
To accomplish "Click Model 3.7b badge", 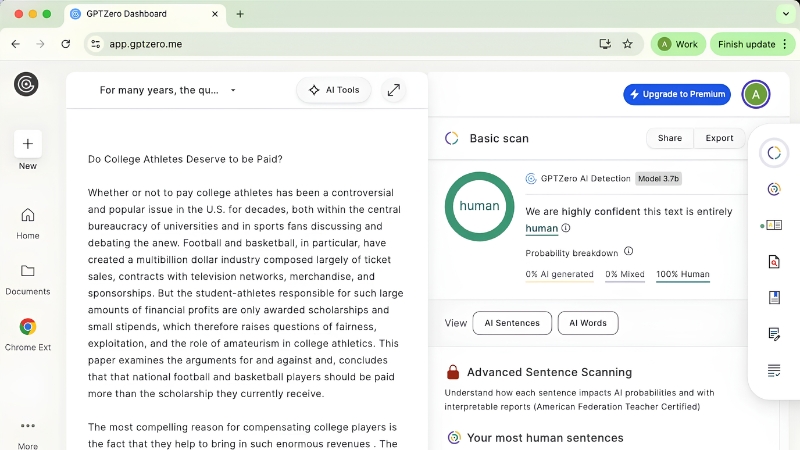I will (x=658, y=179).
